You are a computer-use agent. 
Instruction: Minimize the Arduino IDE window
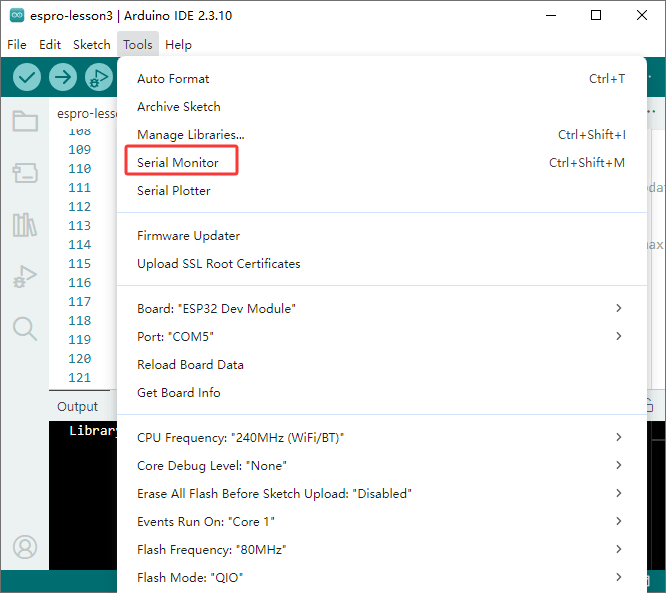click(551, 15)
